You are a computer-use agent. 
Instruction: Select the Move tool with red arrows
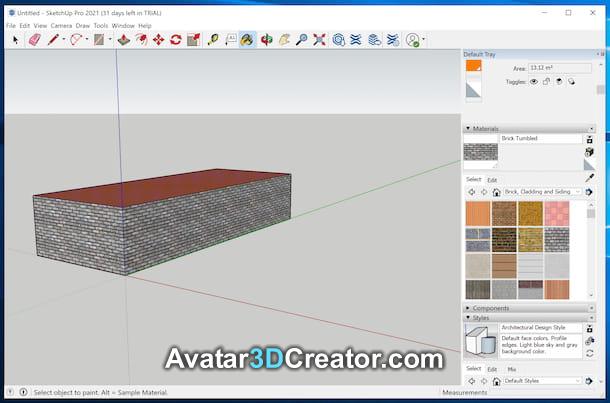[158, 40]
